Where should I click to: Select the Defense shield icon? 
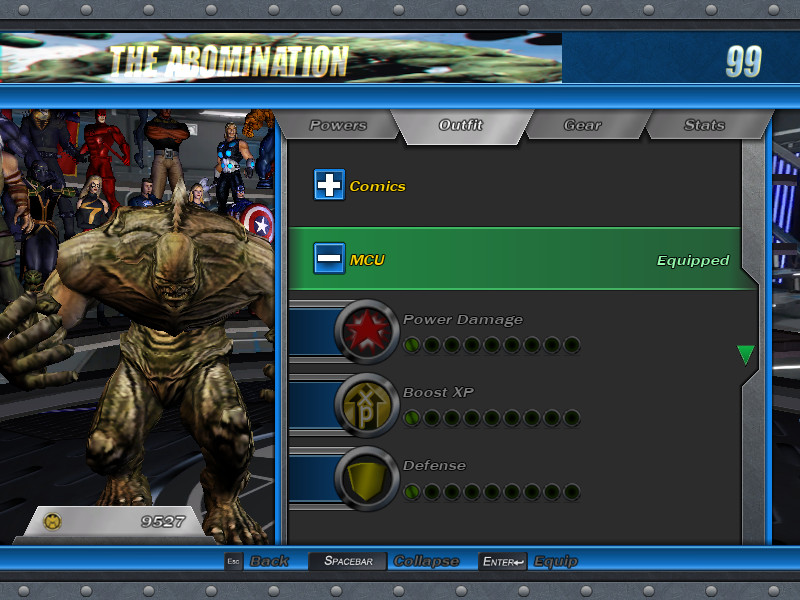[x=368, y=477]
